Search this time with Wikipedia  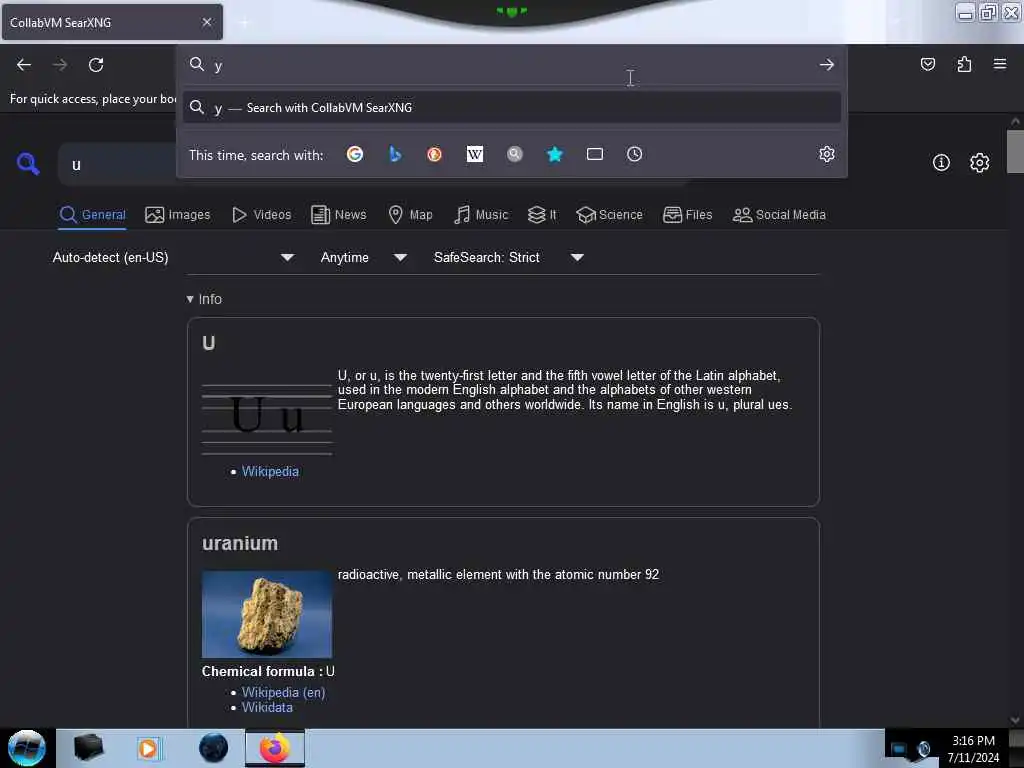(475, 154)
